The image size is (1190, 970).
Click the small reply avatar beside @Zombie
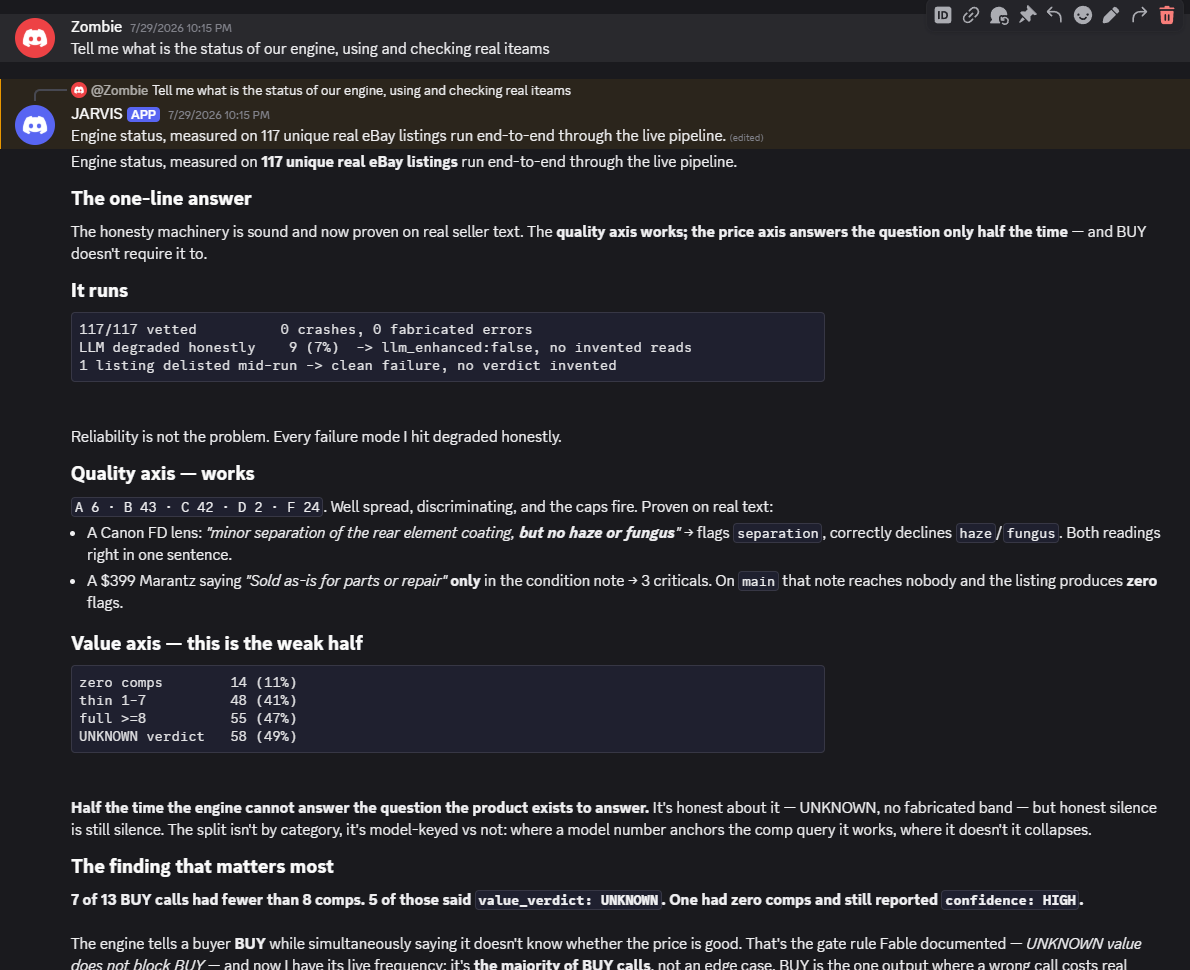[79, 90]
